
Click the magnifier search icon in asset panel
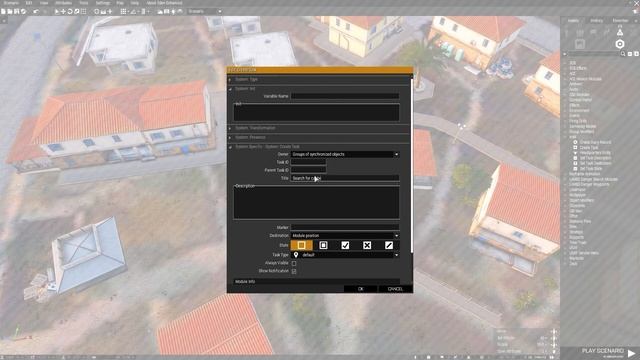[x=623, y=54]
